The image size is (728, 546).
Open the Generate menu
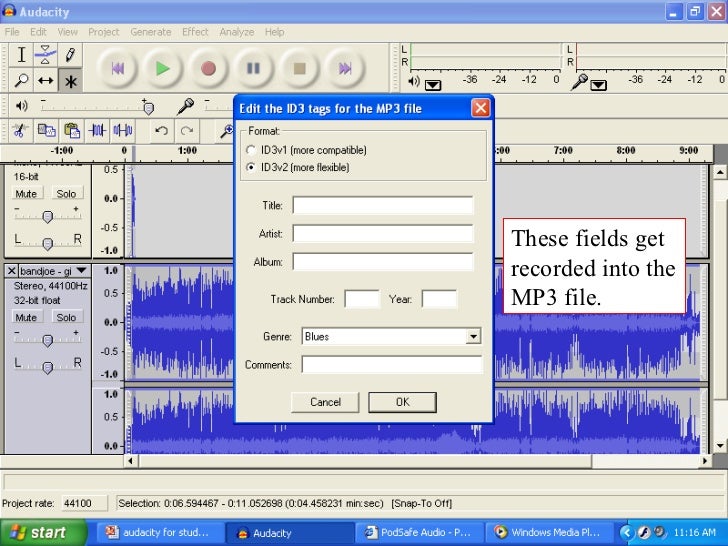(151, 32)
